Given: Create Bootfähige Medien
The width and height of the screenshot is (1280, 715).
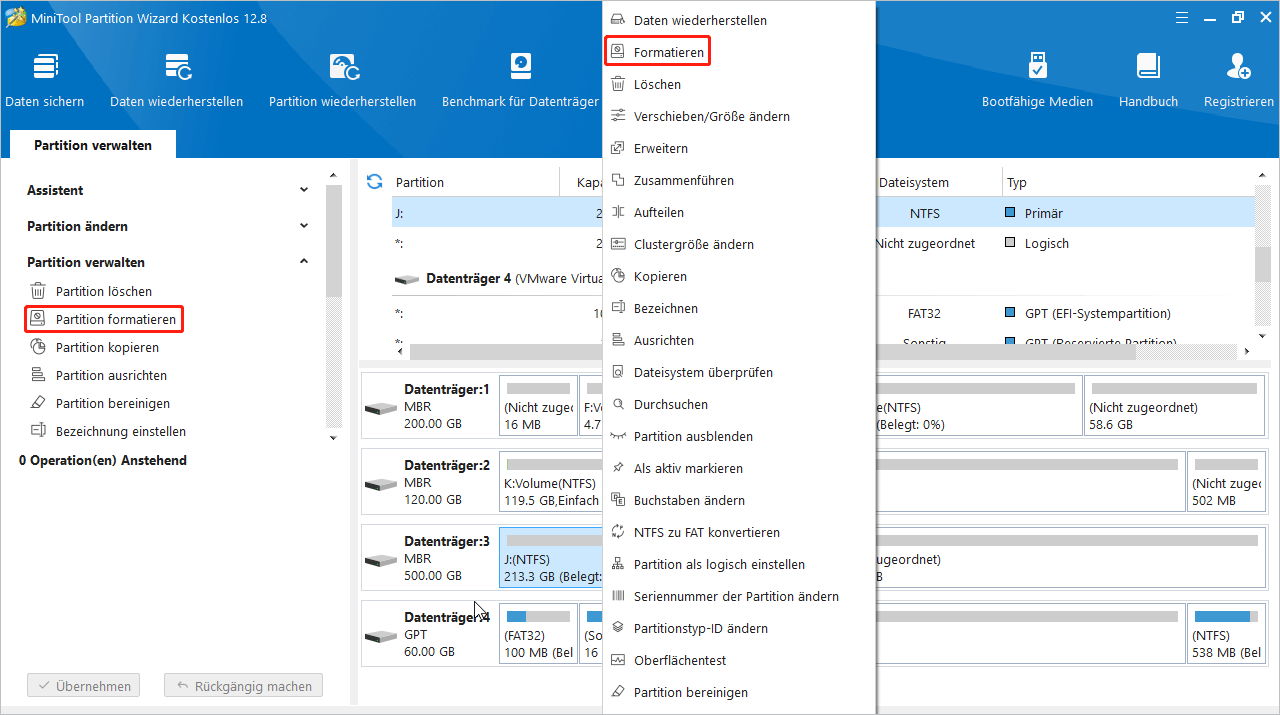Looking at the screenshot, I should 1037,80.
